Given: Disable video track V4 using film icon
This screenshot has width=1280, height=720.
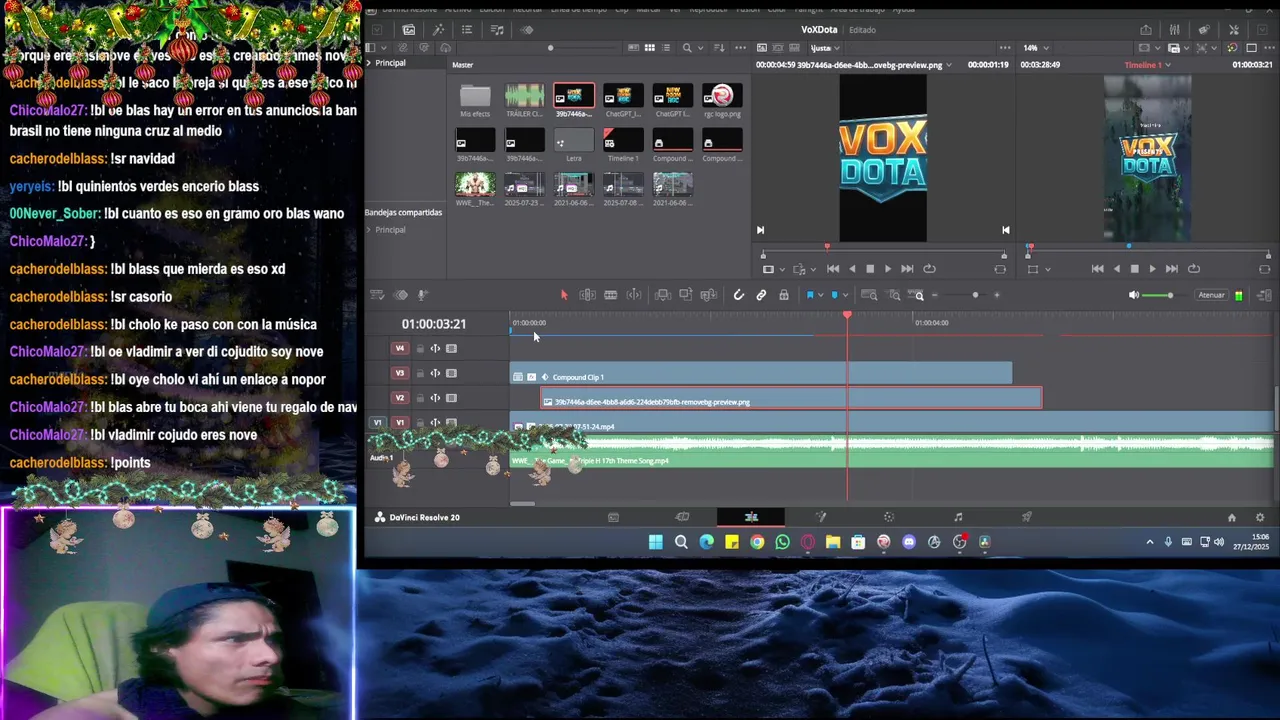Looking at the screenshot, I should [x=451, y=349].
